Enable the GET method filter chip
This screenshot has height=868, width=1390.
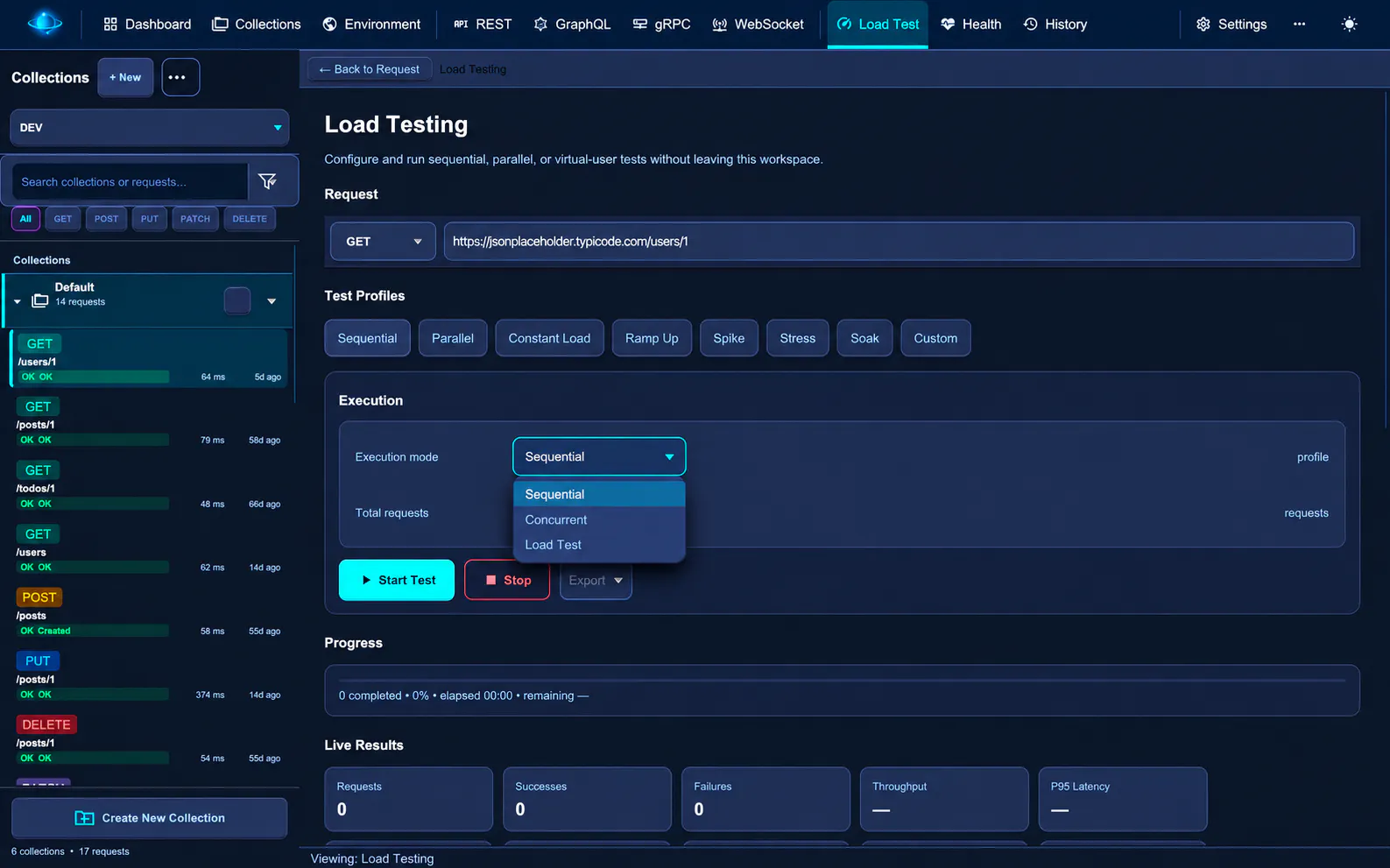[x=63, y=219]
